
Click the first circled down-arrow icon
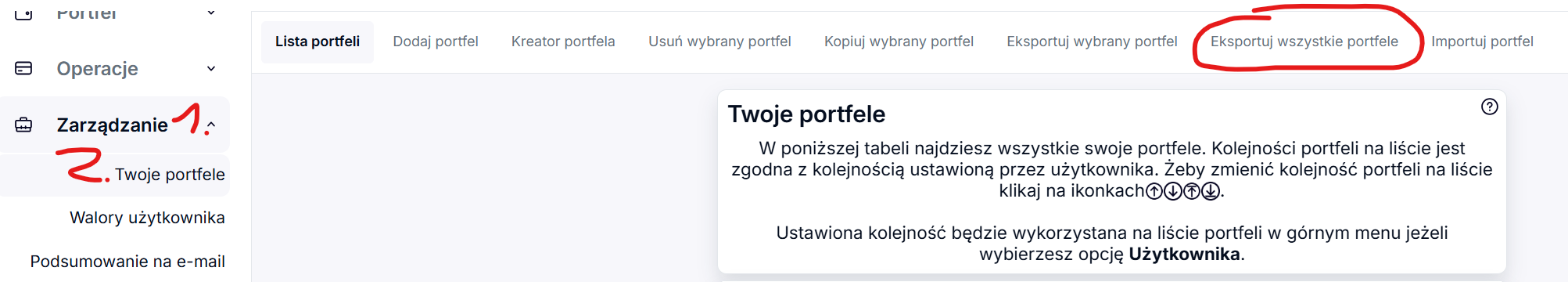click(1173, 191)
